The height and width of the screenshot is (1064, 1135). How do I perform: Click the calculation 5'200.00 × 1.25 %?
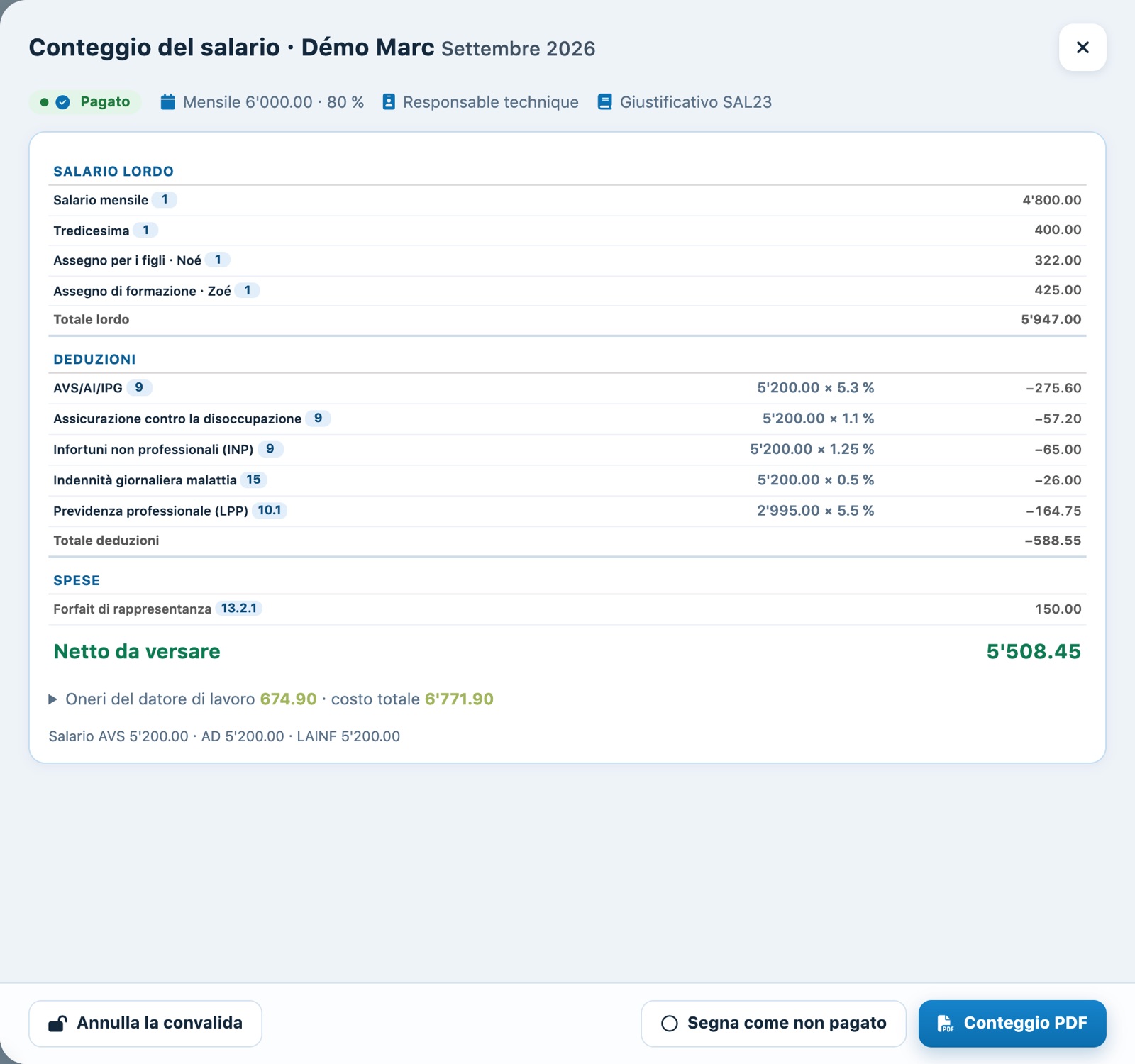(x=812, y=449)
